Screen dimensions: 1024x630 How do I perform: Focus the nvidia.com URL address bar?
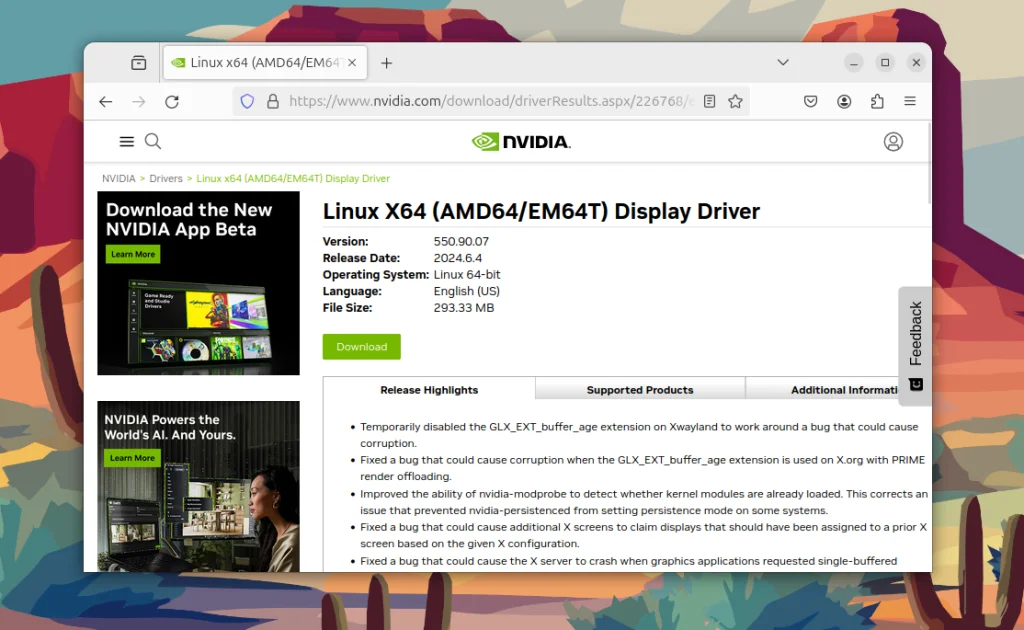491,101
